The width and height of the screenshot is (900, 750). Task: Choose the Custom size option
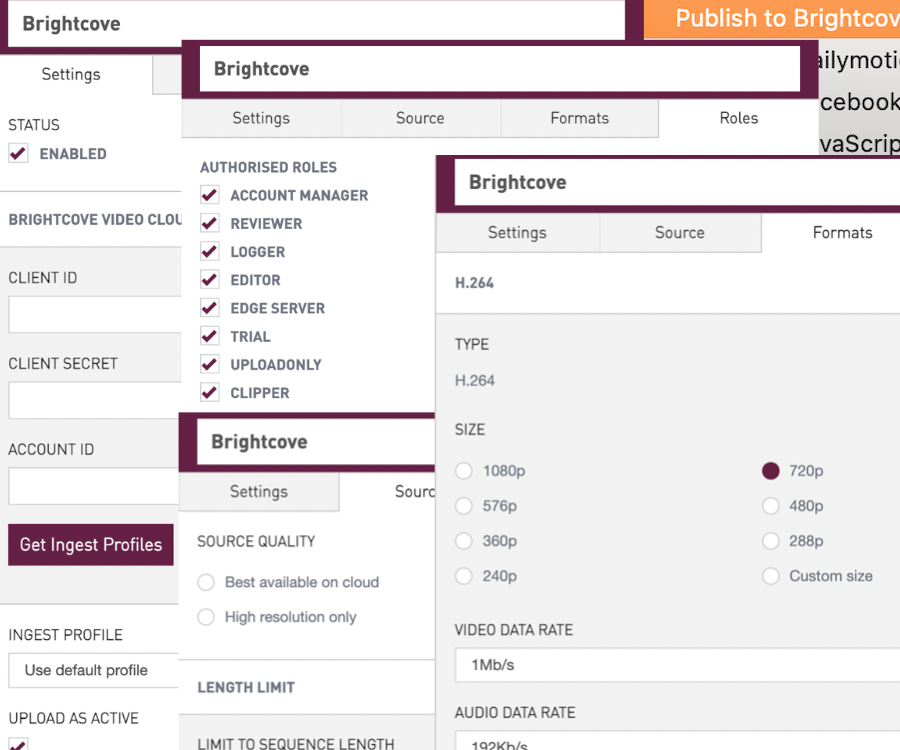coord(770,576)
